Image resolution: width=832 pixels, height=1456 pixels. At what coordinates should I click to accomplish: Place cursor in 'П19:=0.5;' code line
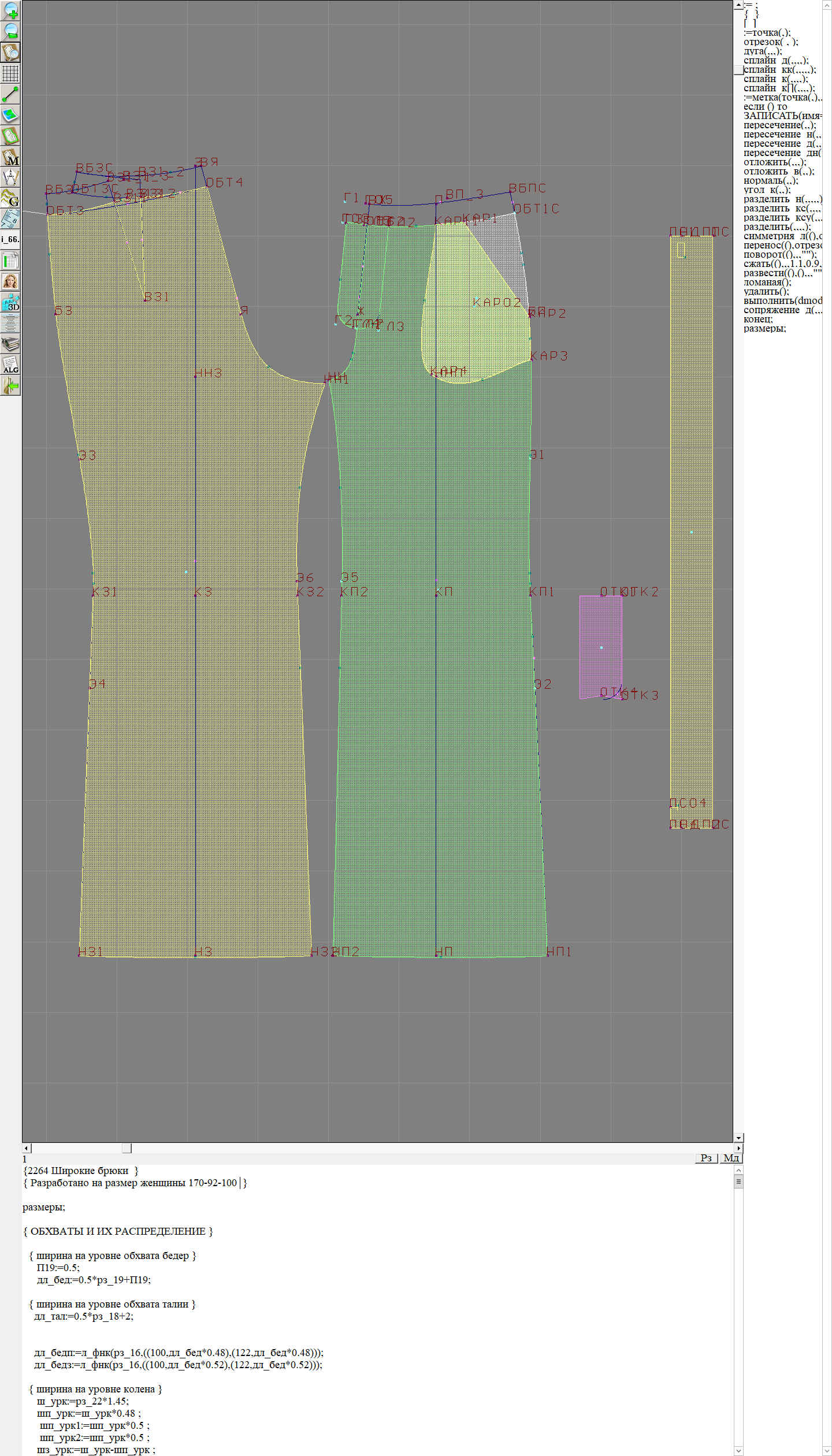coord(58,1268)
